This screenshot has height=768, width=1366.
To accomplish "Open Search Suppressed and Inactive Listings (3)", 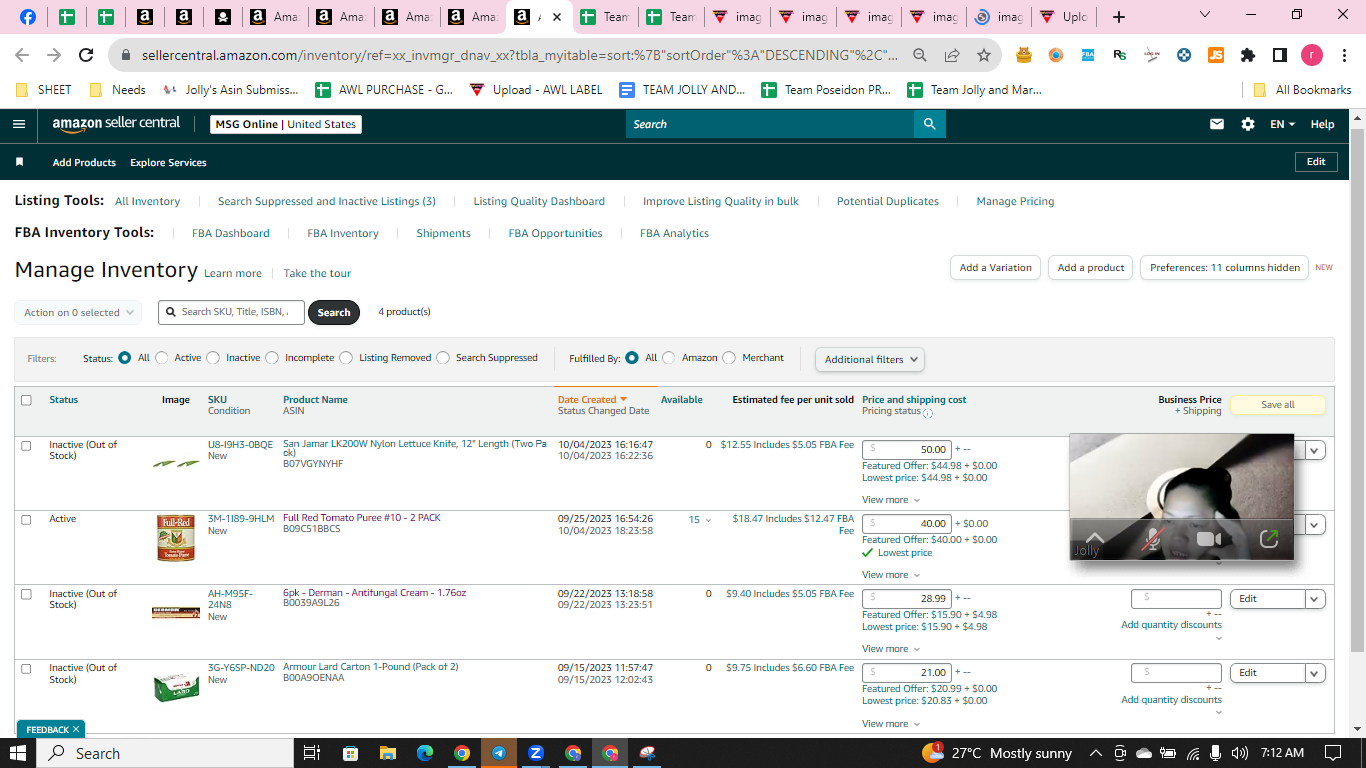I will pos(327,201).
